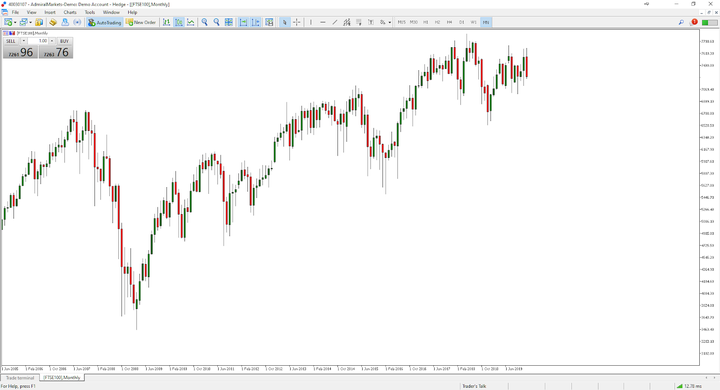Open the Tools menu
This screenshot has height=390, width=720.
point(90,12)
